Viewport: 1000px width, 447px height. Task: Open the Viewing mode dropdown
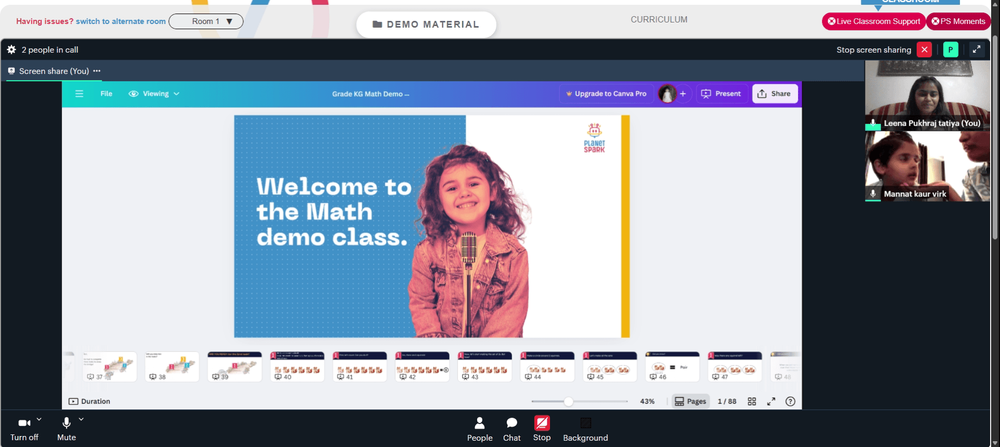tap(154, 94)
